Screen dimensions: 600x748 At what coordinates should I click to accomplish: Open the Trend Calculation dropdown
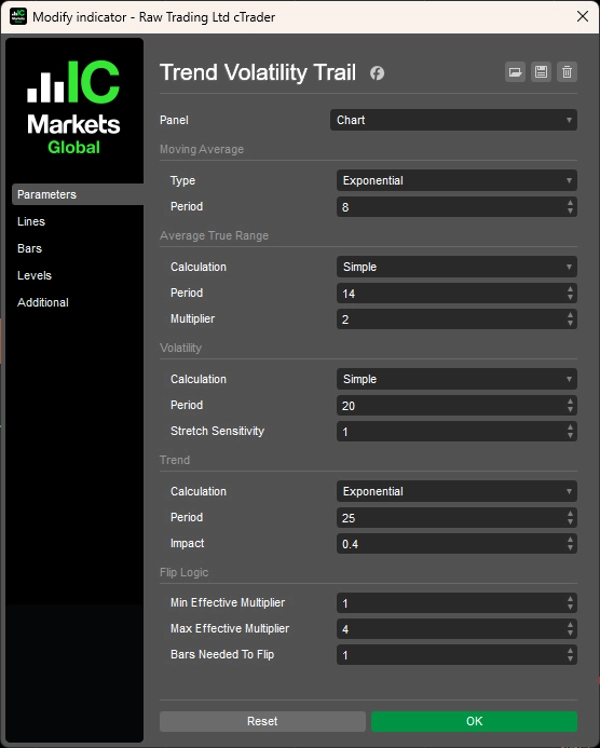point(456,492)
